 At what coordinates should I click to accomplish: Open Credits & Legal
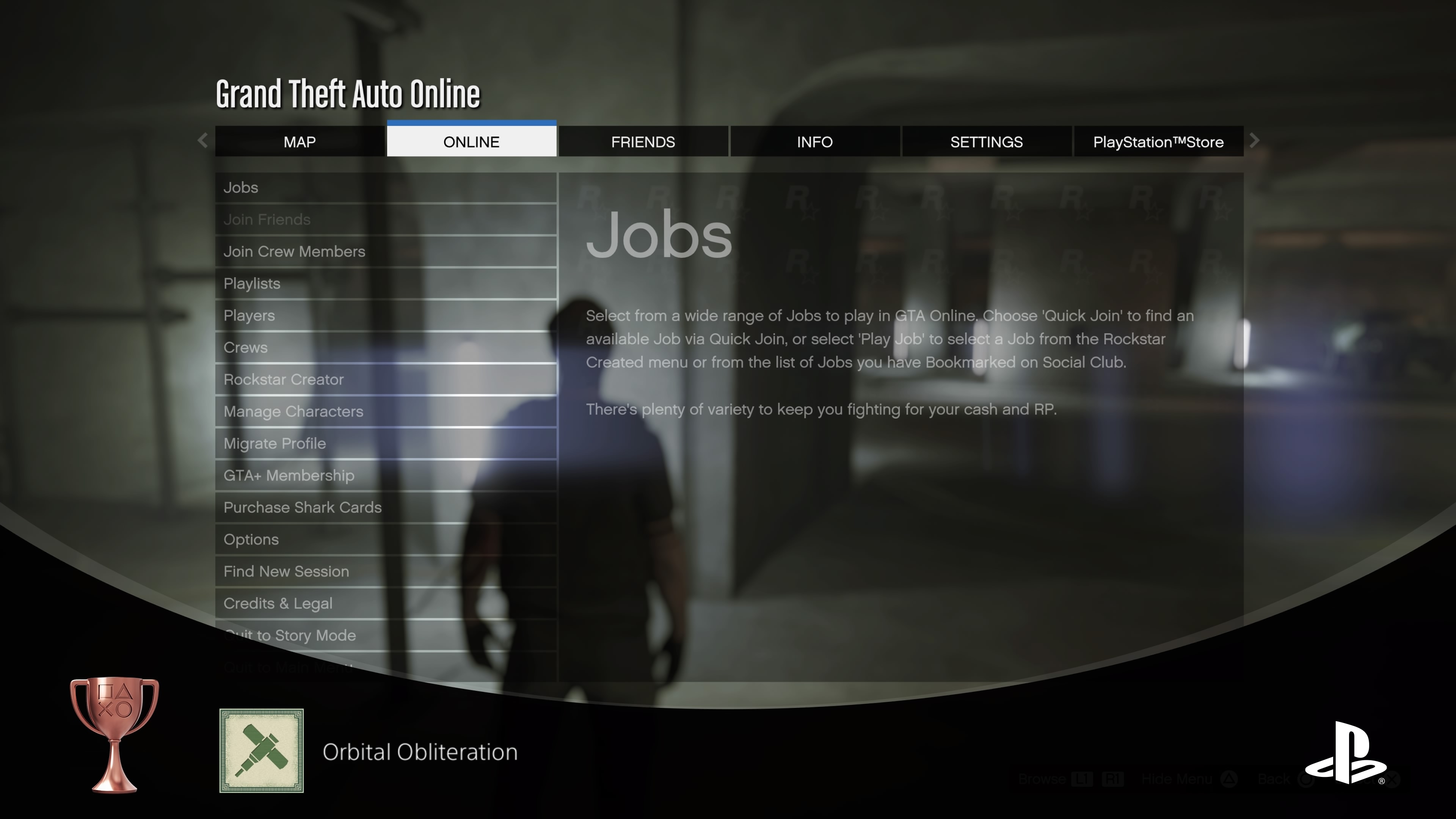tap(386, 604)
